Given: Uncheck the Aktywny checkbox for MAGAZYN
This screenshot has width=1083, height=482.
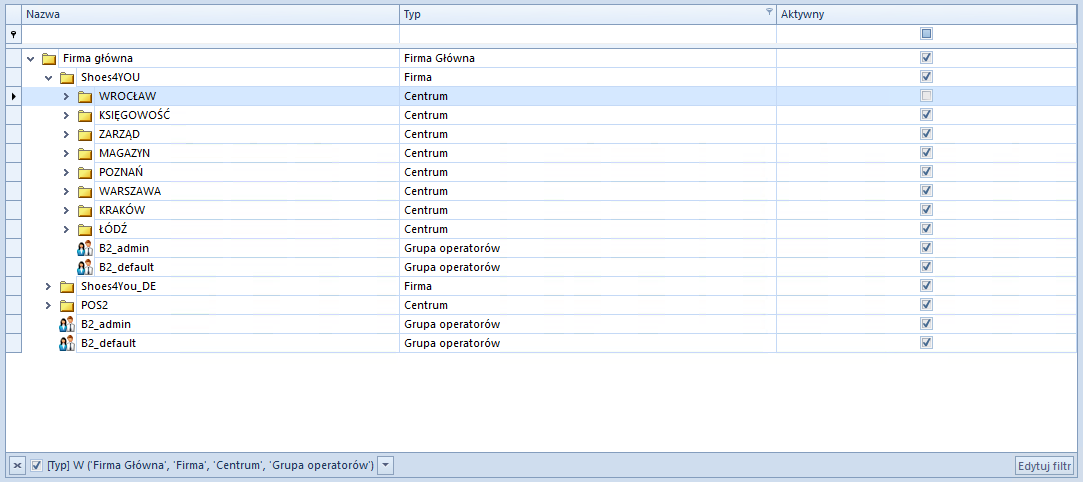Looking at the screenshot, I should click(x=926, y=153).
